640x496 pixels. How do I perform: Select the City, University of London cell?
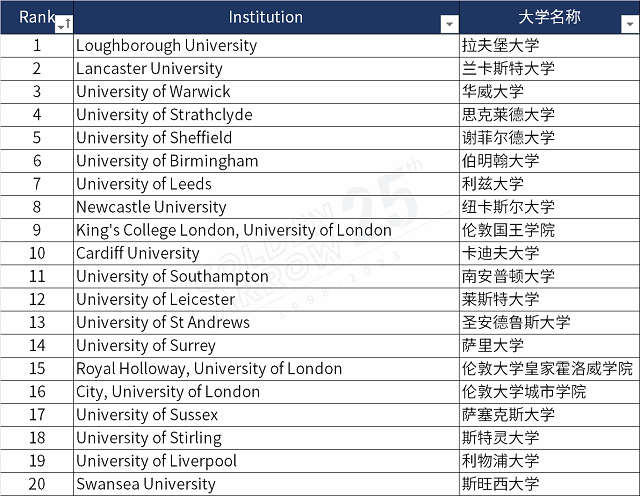tap(266, 391)
